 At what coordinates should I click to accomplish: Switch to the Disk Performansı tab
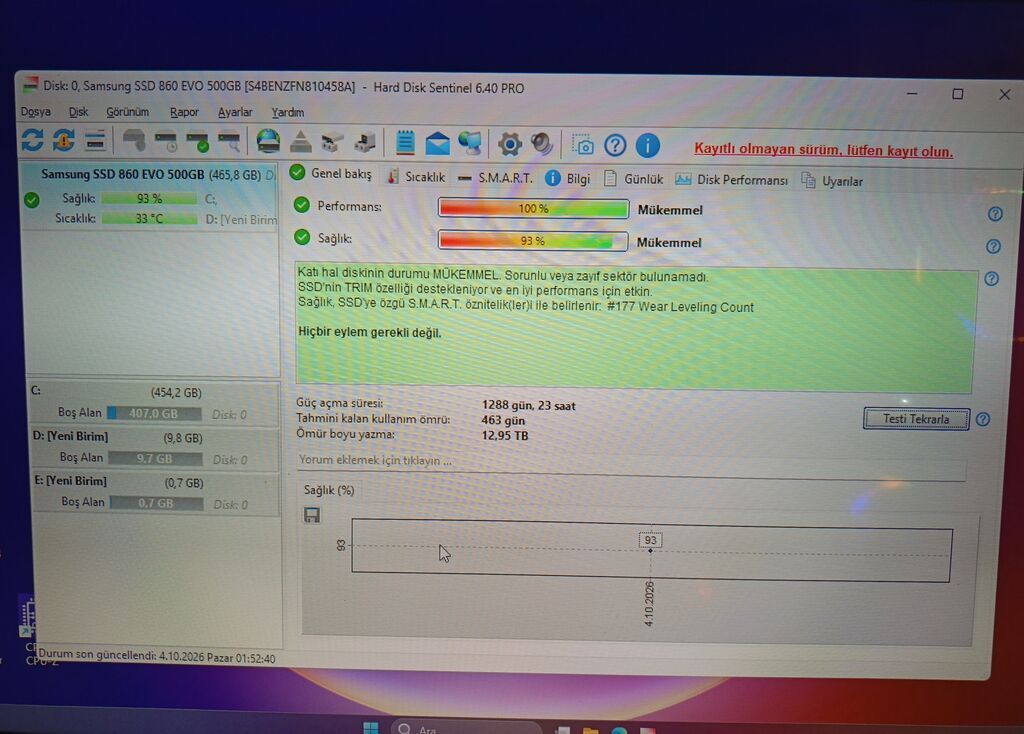coord(731,180)
